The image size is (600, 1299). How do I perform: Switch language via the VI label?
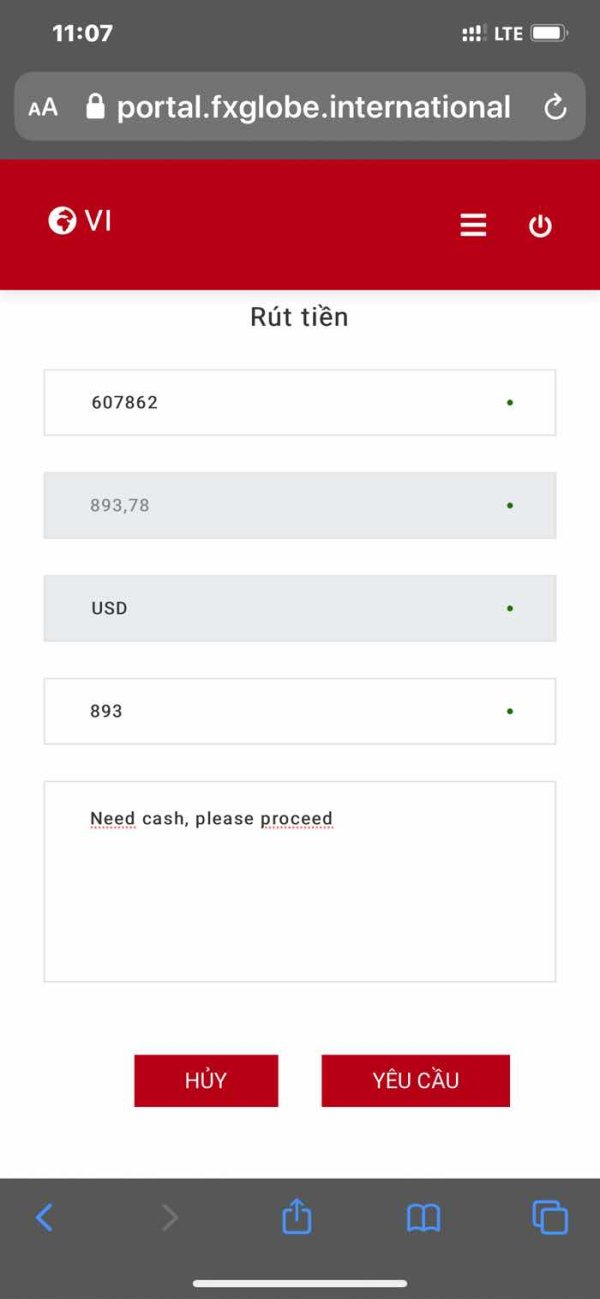[98, 220]
